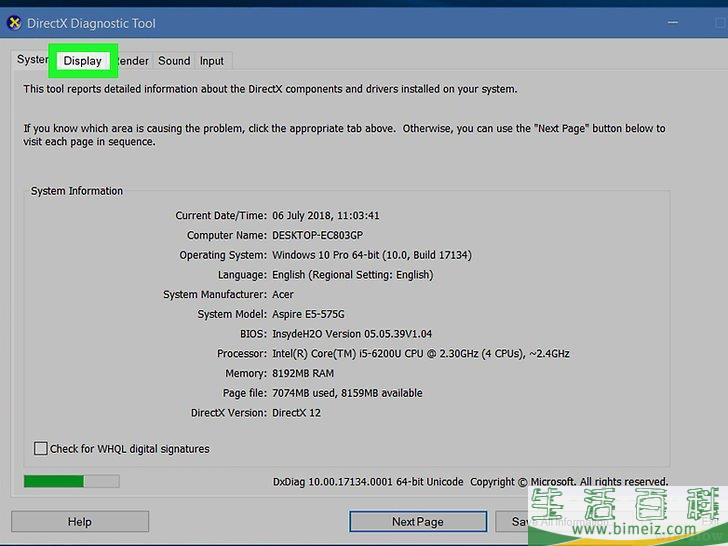
Task: Select the Input tab
Action: (212, 61)
